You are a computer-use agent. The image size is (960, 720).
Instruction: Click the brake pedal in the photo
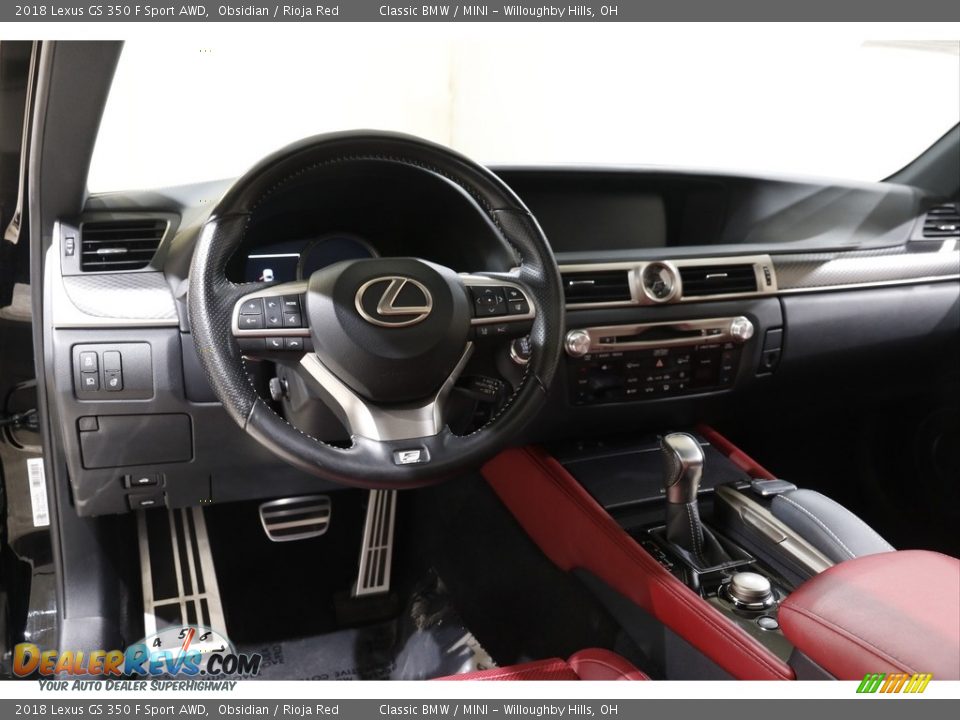295,518
